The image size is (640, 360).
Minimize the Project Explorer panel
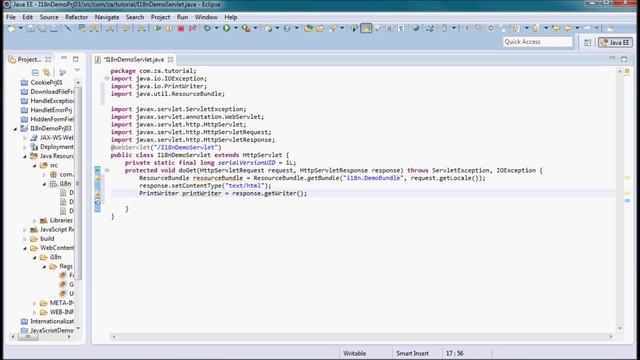click(64, 59)
